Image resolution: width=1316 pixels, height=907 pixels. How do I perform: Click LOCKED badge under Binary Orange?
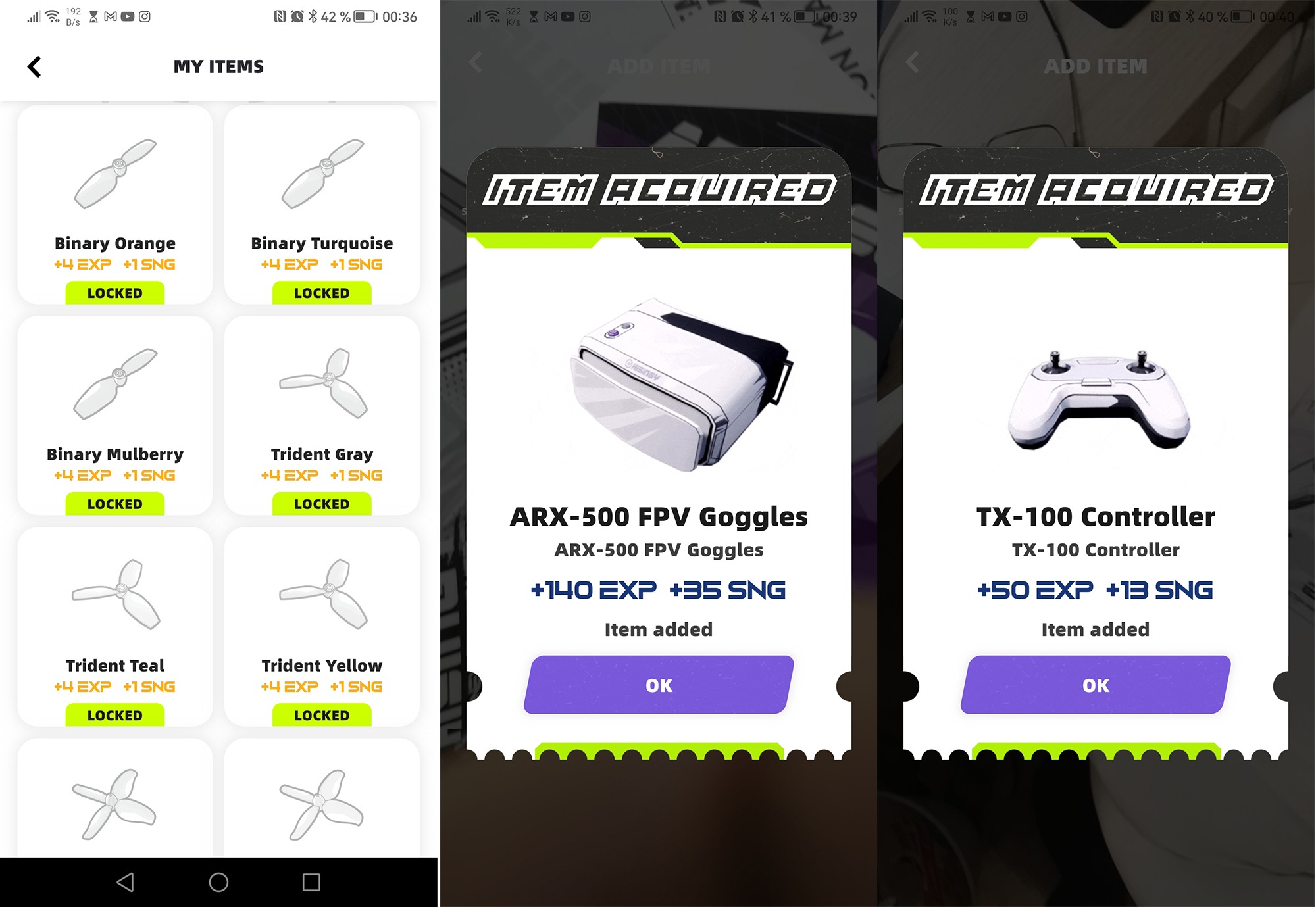115,293
